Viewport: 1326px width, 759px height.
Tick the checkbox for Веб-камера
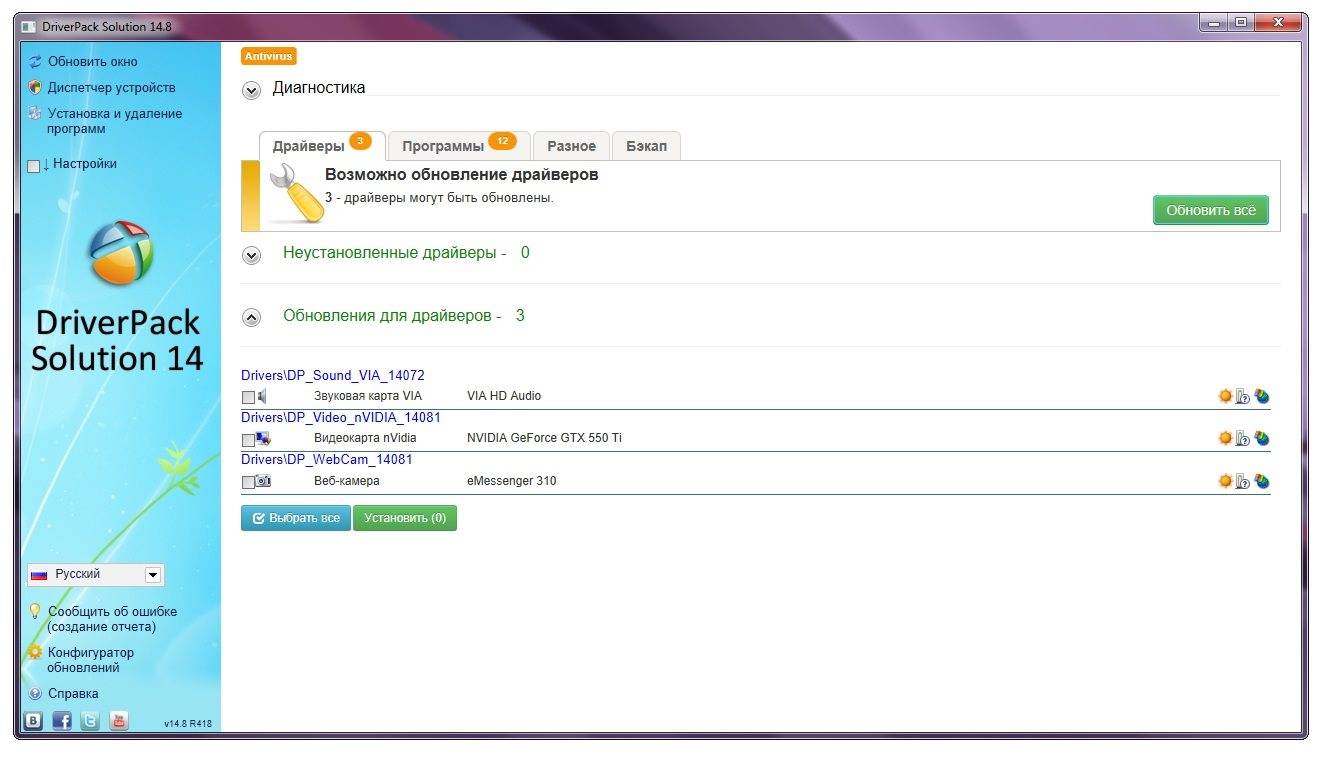(x=248, y=482)
